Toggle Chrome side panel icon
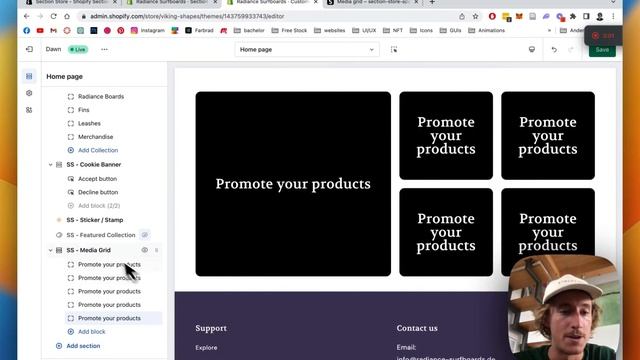The width and height of the screenshot is (640, 360). click(x=586, y=16)
